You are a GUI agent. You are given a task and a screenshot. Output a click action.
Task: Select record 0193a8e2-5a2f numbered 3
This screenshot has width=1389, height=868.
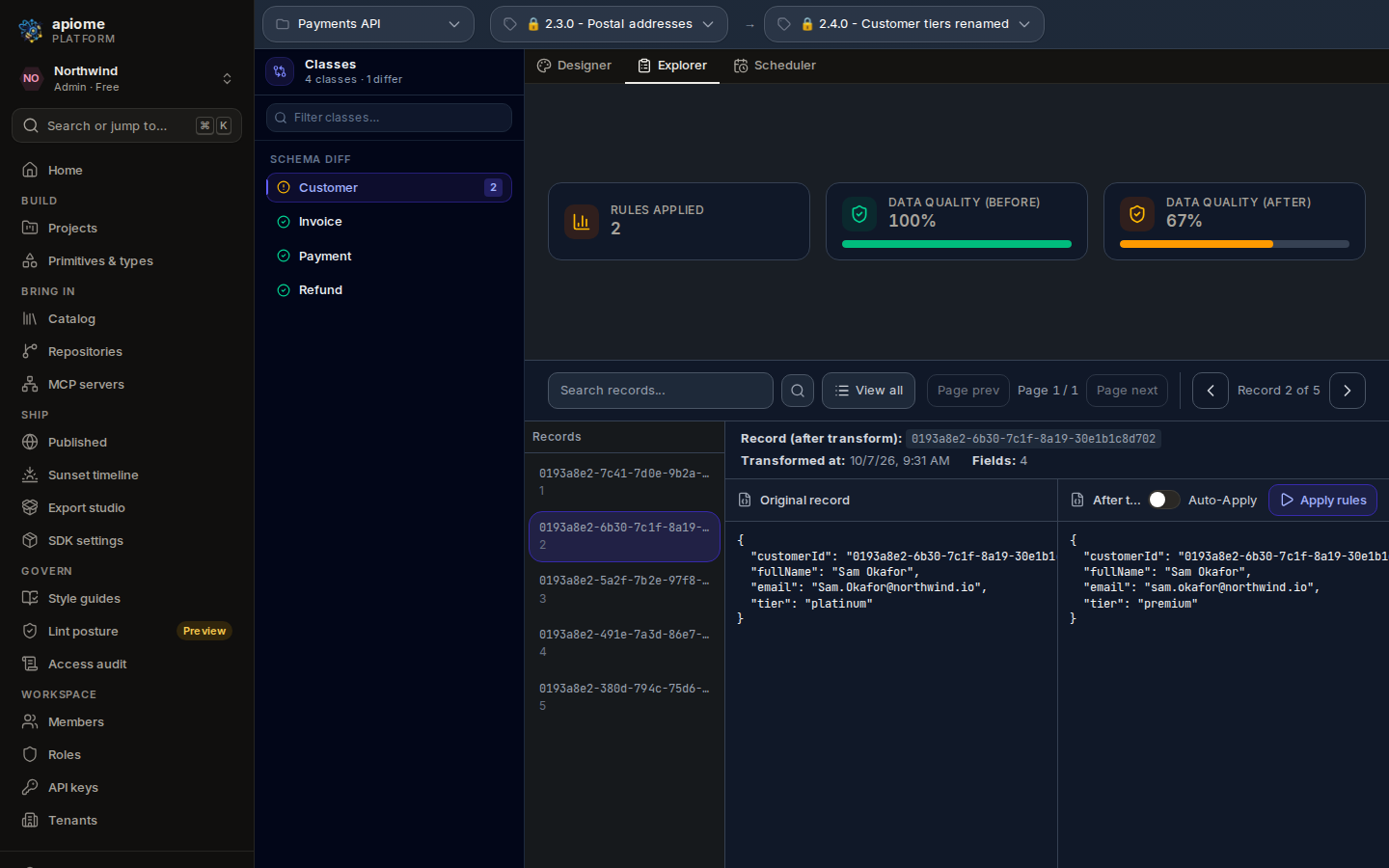[624, 589]
